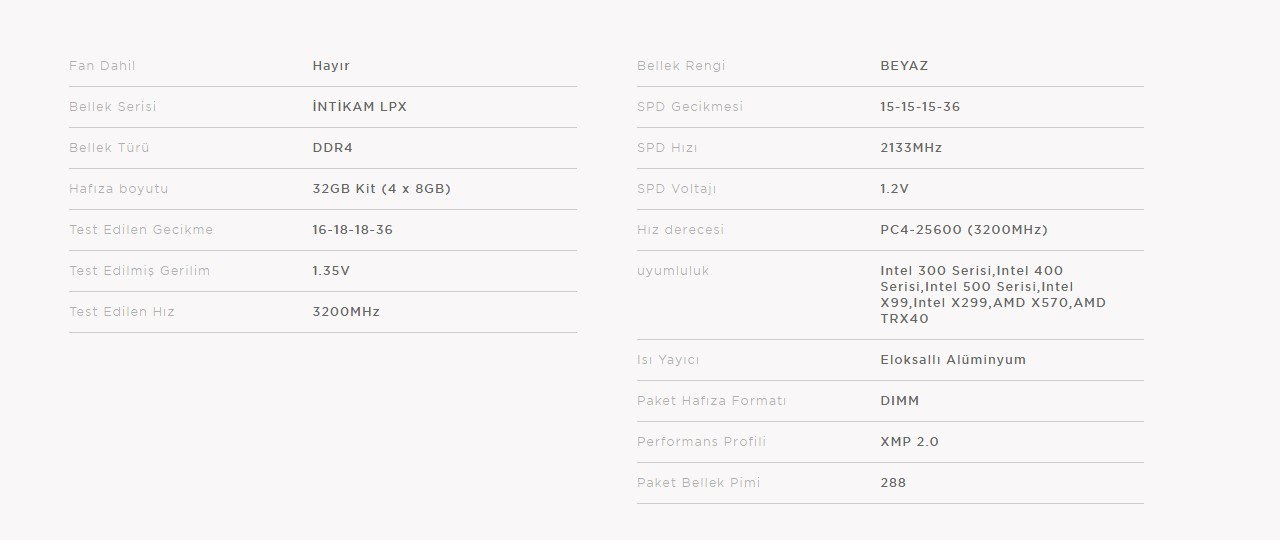1280x540 pixels.
Task: Select the PC4-25600 (3200MHz) speed rating
Action: 964,230
